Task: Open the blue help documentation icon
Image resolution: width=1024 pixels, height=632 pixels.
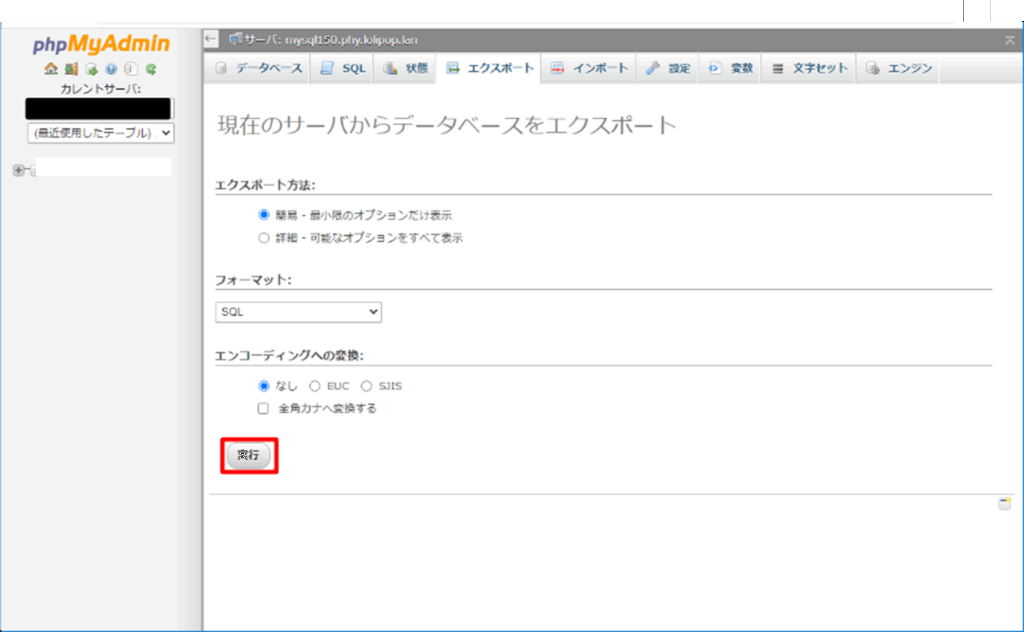Action: tap(111, 70)
